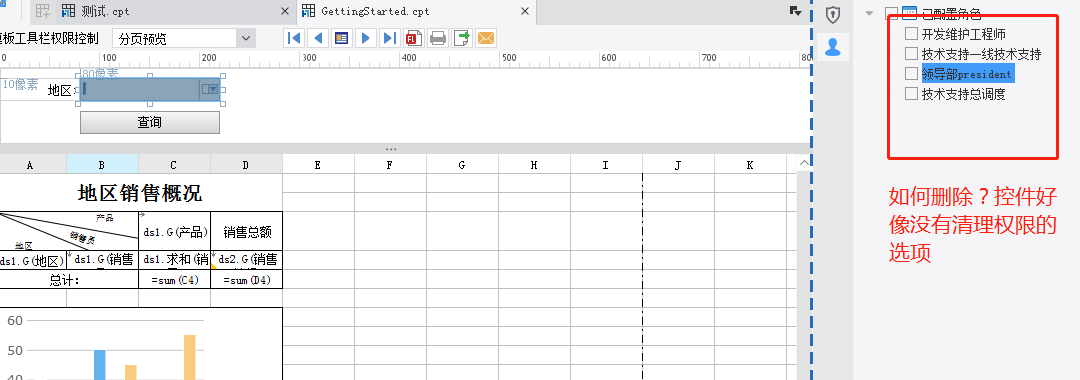Select the ds2.G(销售 cell

[247, 260]
